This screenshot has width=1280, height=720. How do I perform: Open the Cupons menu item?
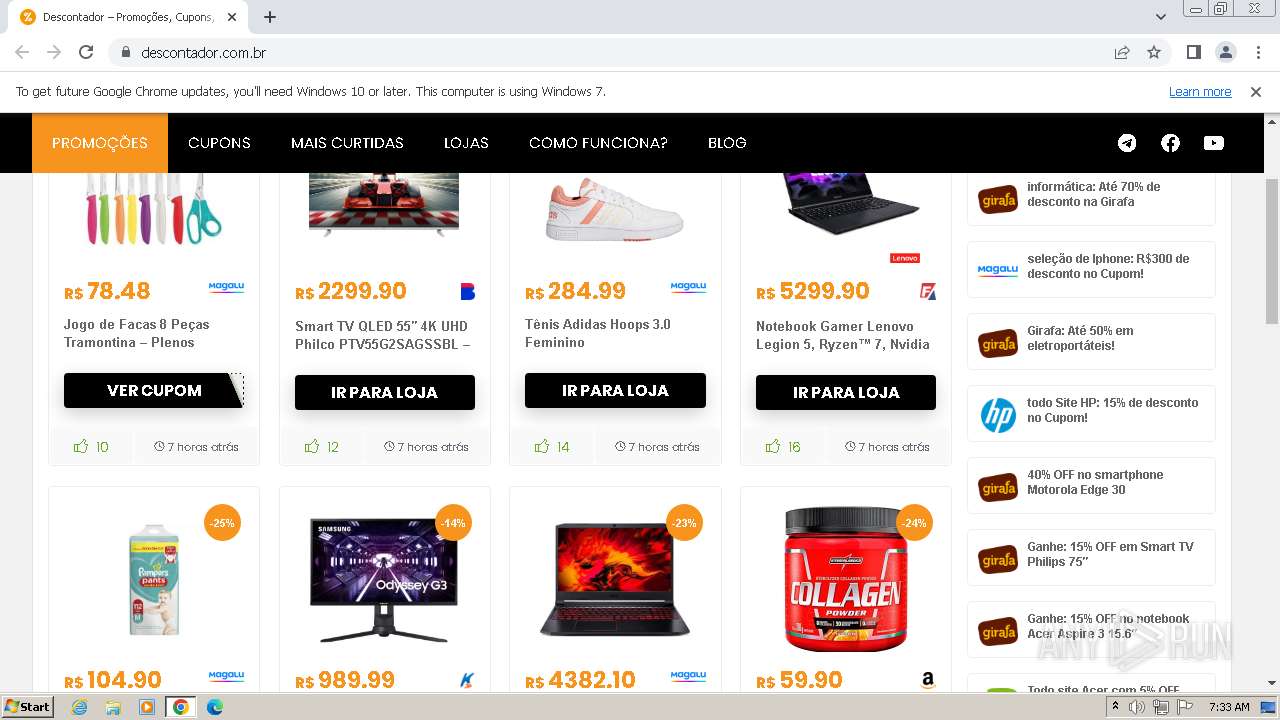coord(219,143)
